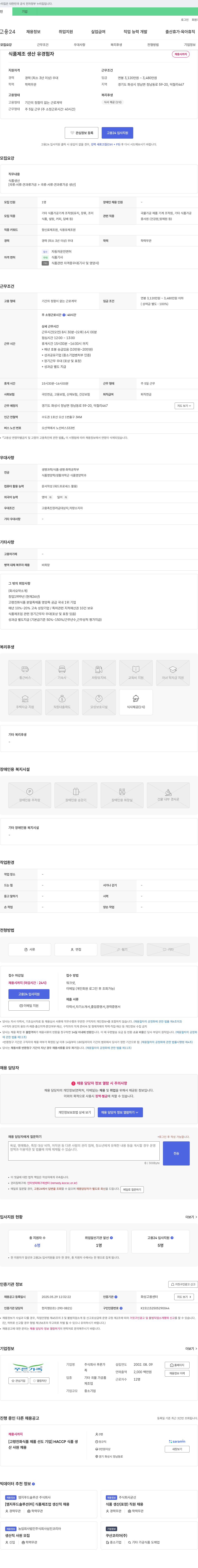Click 개인정보보호법 상세 보기 button

[x=74, y=1112]
